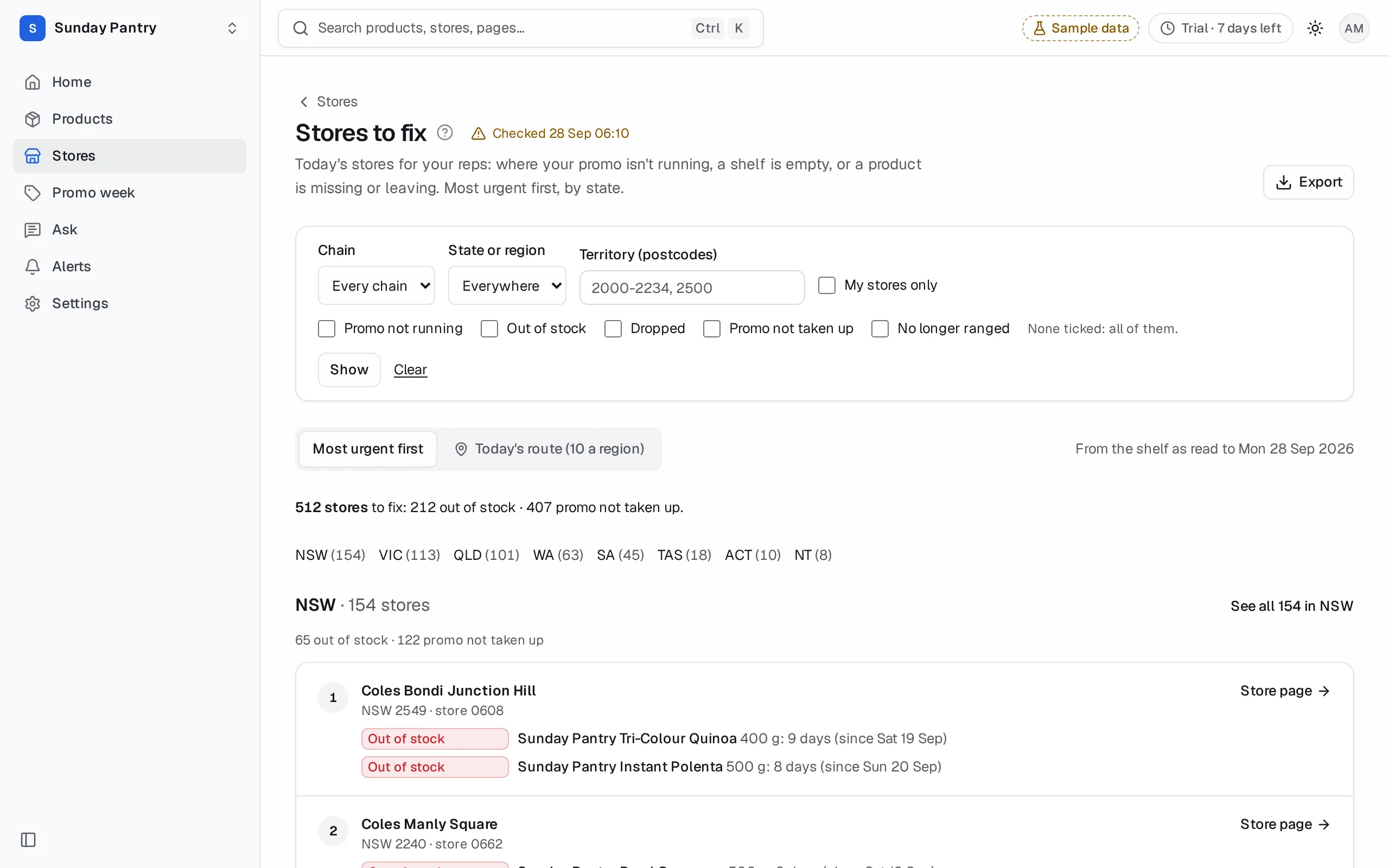Click the Coles Bondi Junction Hill store name

[x=448, y=691]
